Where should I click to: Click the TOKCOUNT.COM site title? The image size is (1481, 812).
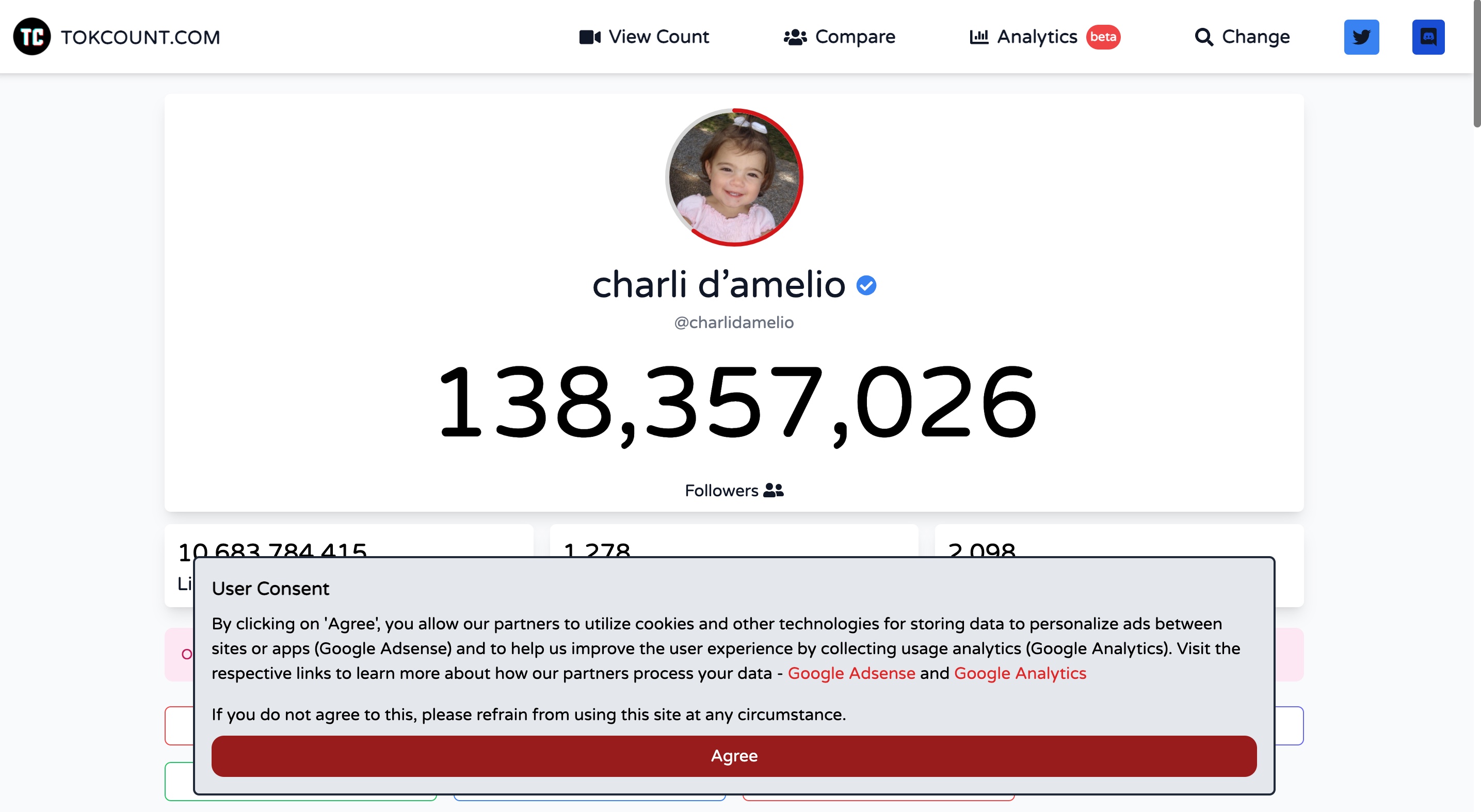click(140, 37)
